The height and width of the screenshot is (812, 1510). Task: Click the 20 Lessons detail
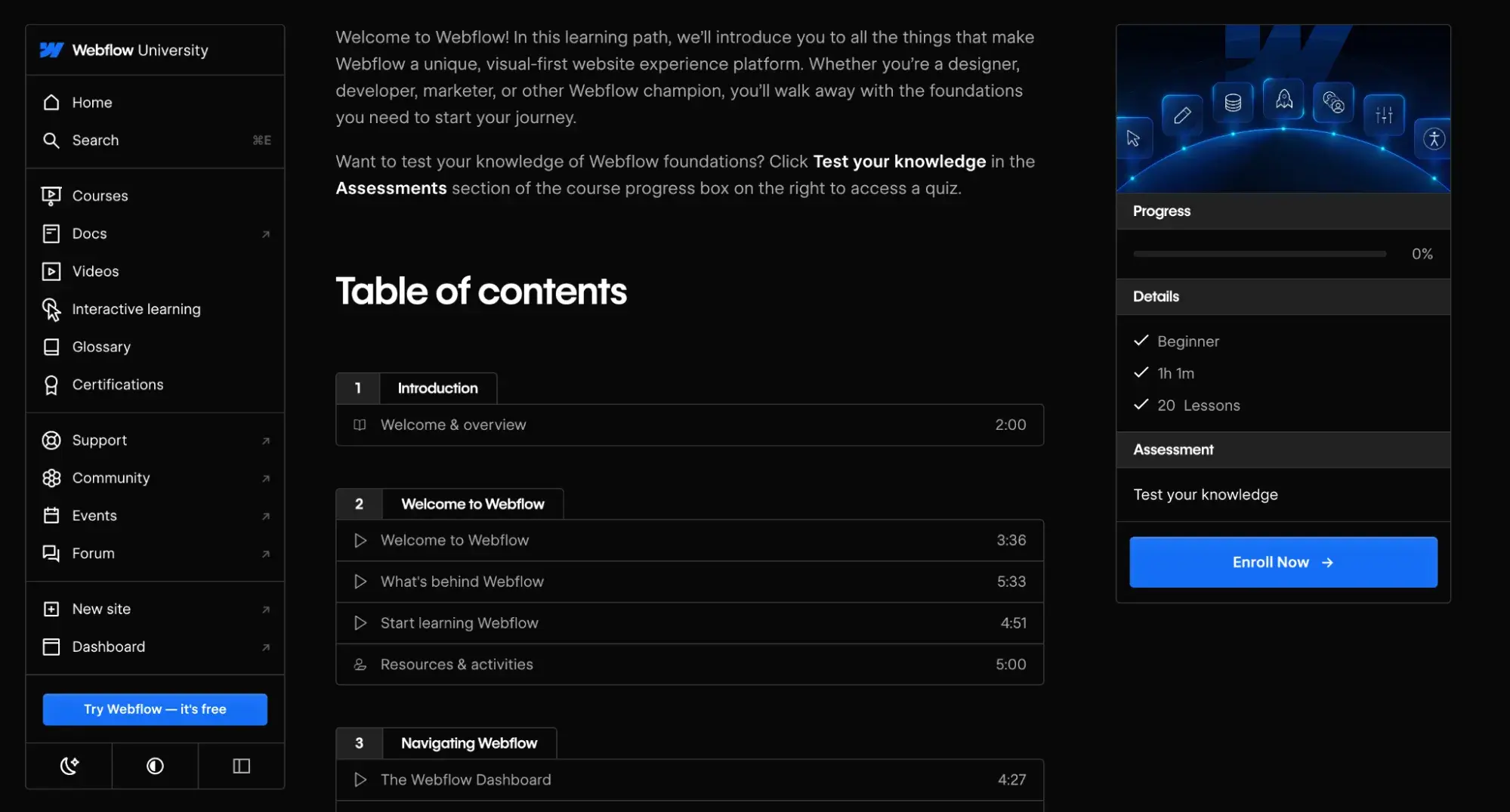point(1199,406)
